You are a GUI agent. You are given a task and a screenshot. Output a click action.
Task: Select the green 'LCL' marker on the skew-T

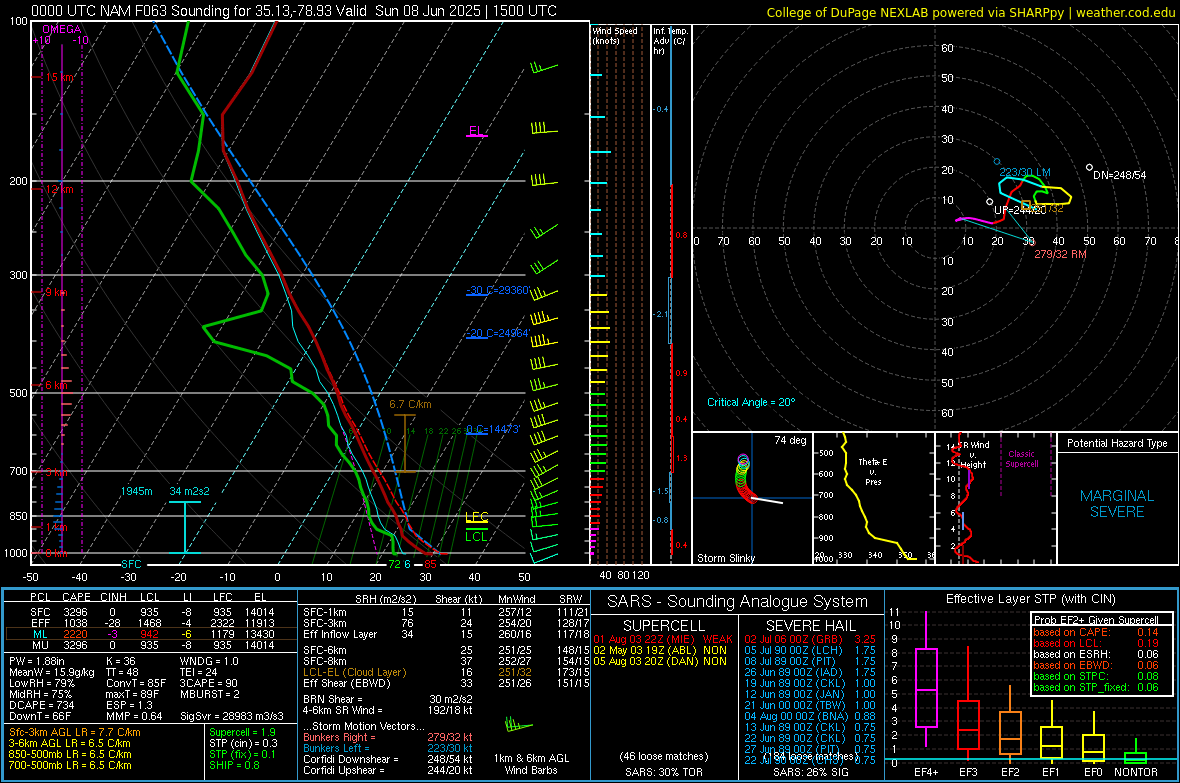[x=476, y=537]
